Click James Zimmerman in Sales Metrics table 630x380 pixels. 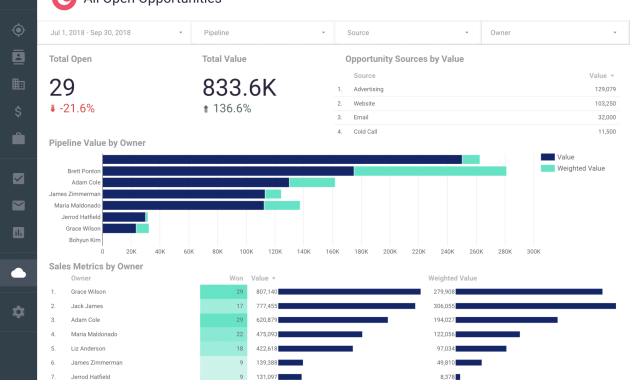coord(96,363)
